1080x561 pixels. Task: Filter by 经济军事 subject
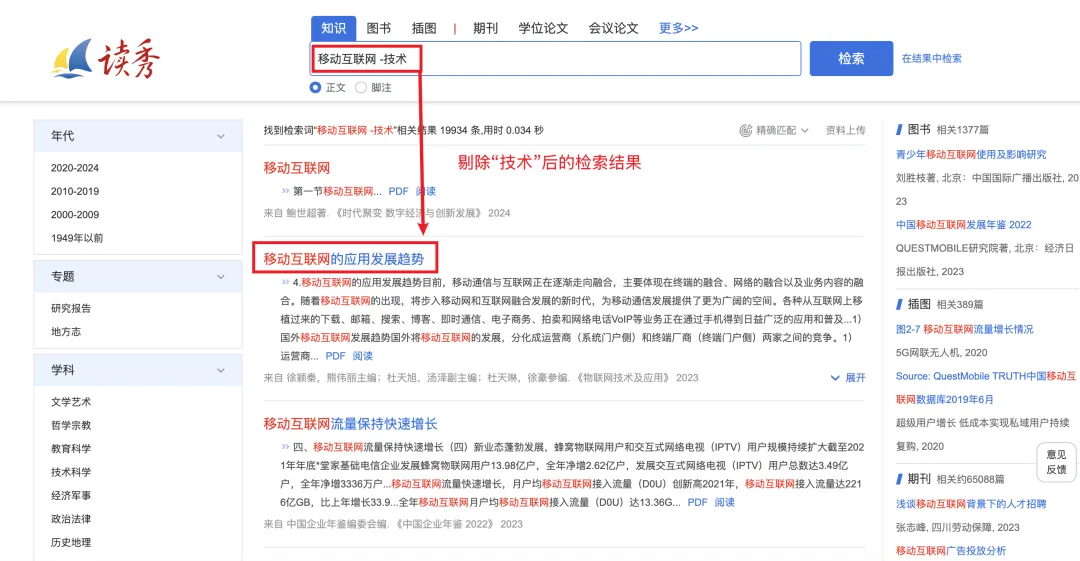click(70, 496)
